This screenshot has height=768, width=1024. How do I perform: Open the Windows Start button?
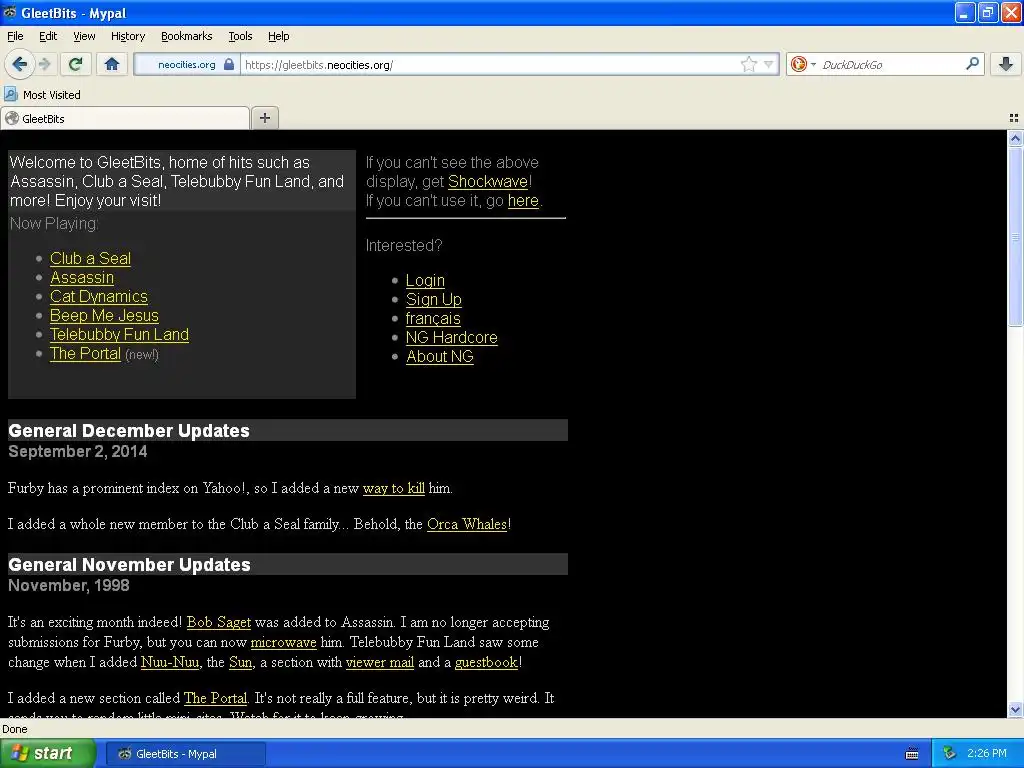pos(48,754)
